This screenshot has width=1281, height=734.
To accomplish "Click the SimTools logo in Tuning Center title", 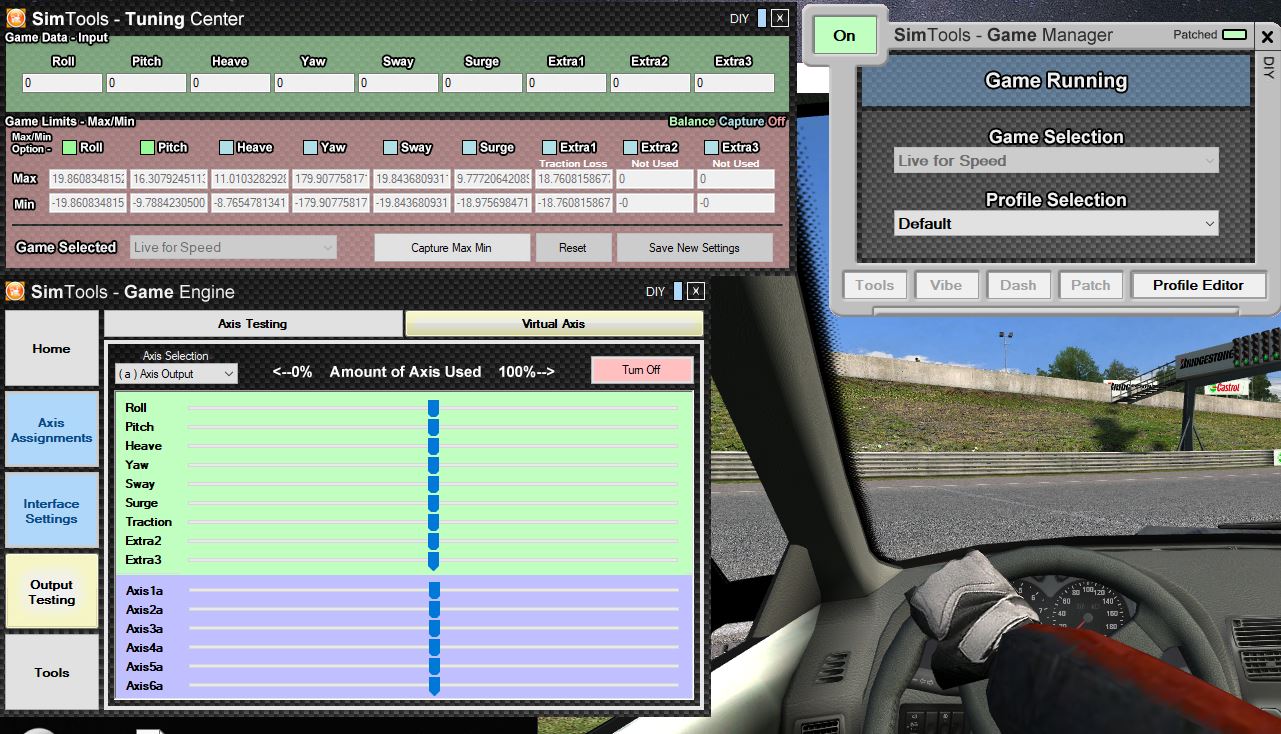I will (x=15, y=18).
